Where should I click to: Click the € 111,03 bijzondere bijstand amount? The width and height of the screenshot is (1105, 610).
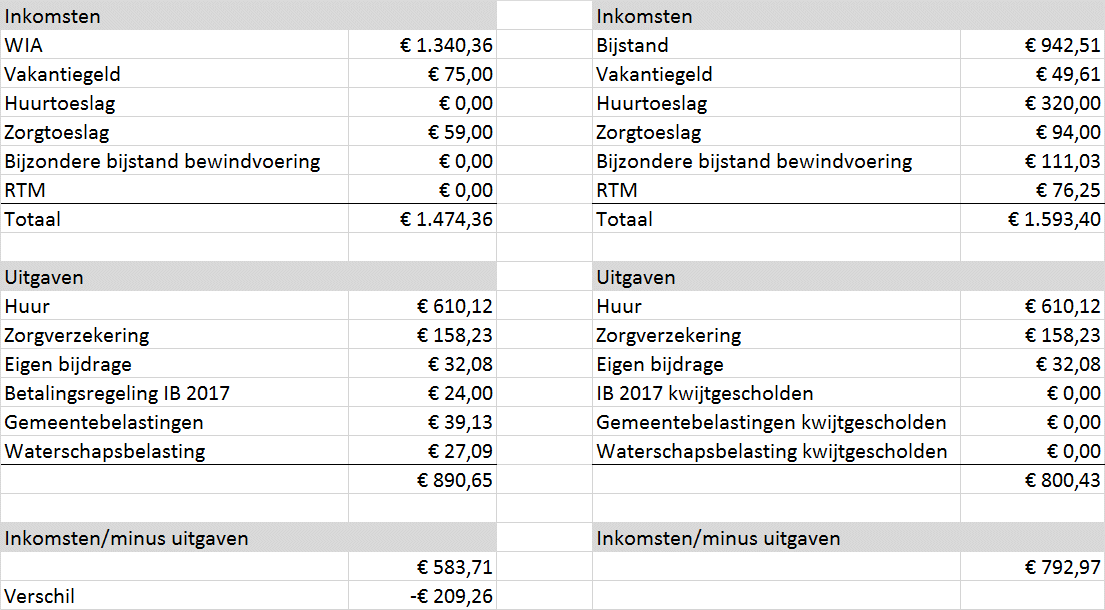[1062, 161]
